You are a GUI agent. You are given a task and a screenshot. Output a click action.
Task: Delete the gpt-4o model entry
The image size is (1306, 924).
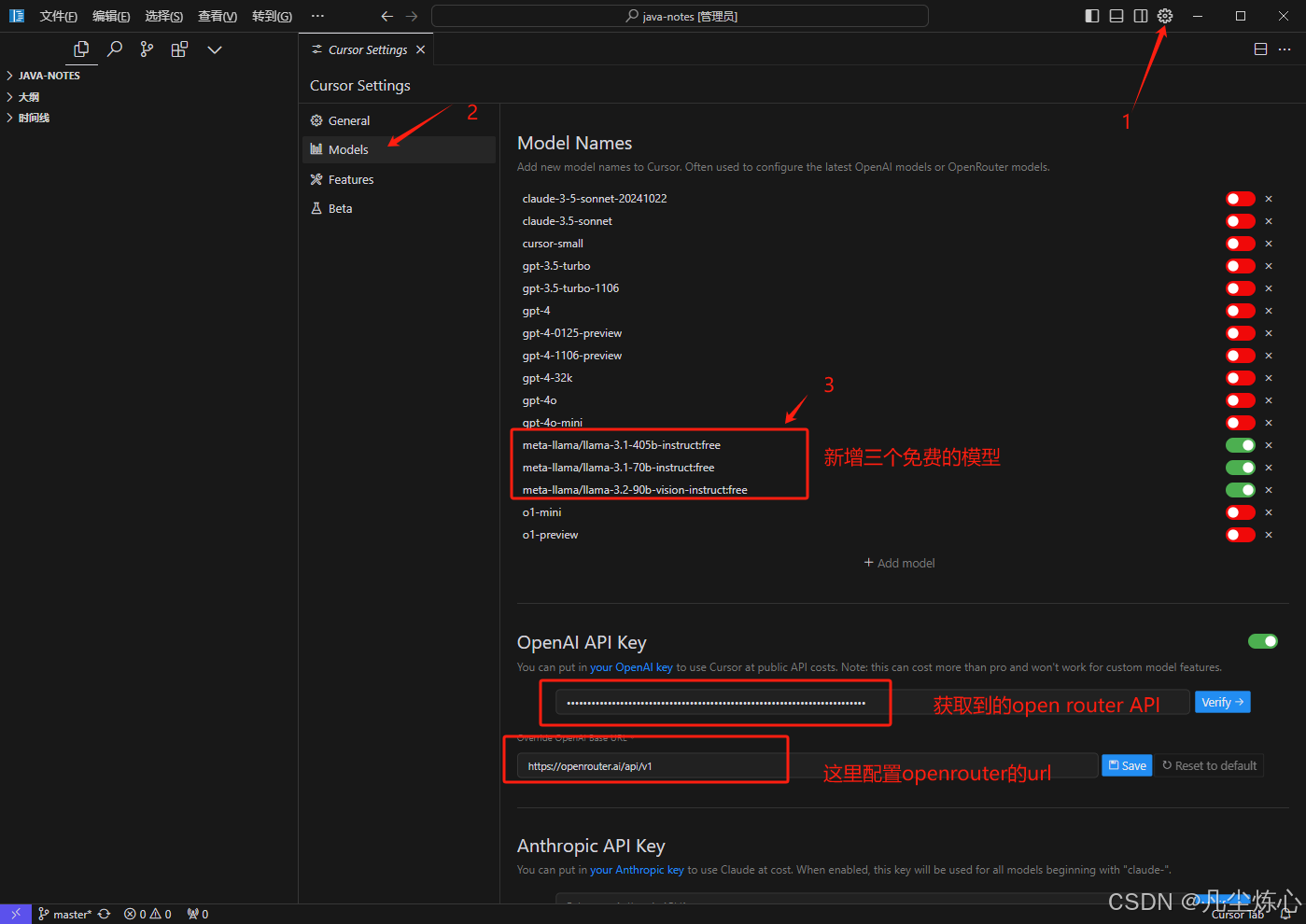1269,400
